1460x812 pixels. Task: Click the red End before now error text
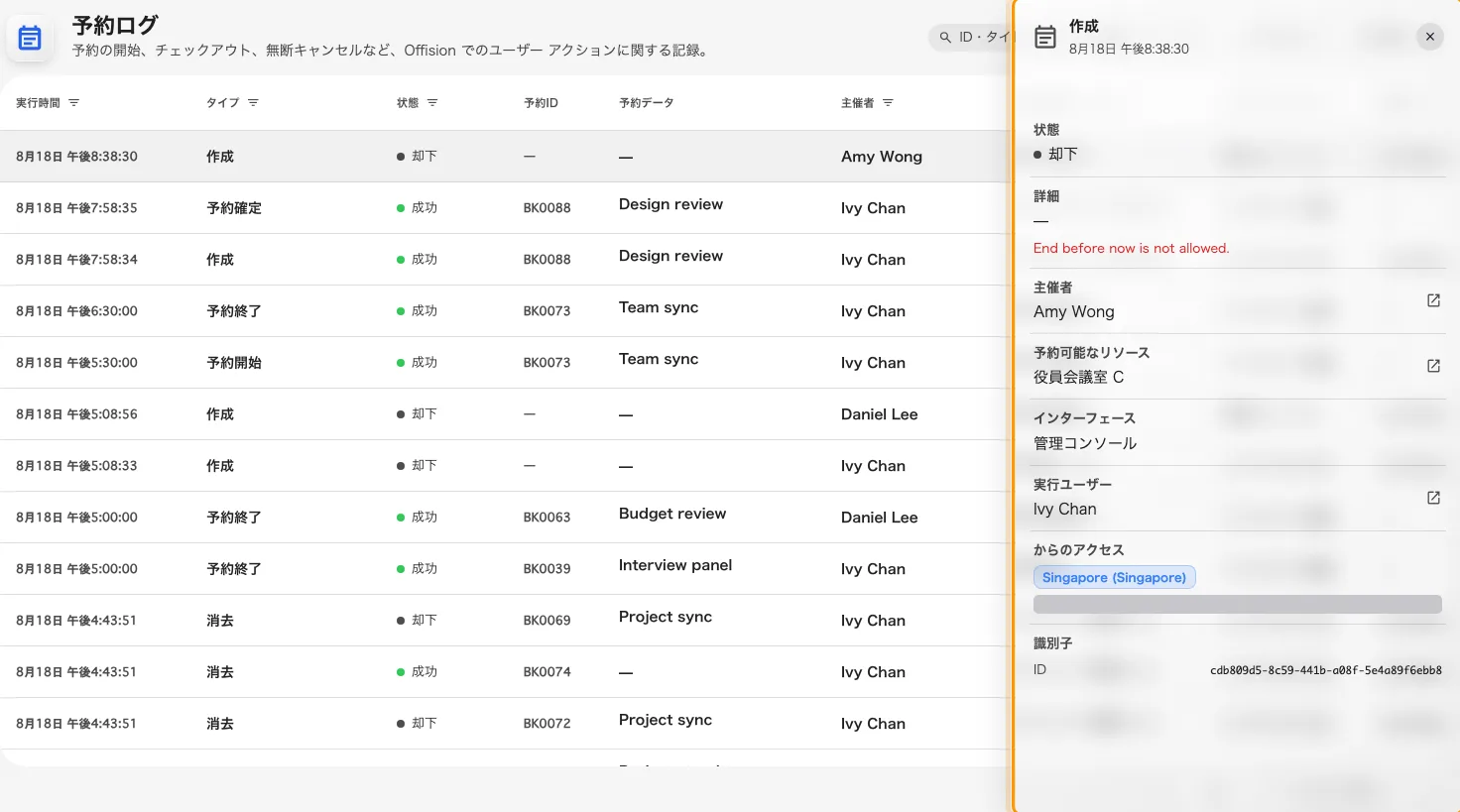tap(1131, 249)
